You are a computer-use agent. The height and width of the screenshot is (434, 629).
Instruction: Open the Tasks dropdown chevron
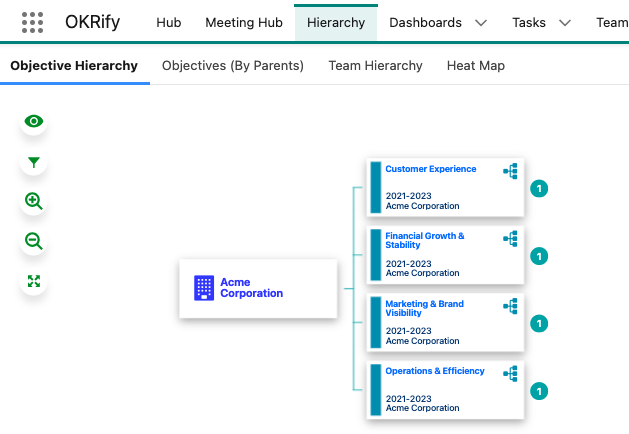[x=565, y=23]
